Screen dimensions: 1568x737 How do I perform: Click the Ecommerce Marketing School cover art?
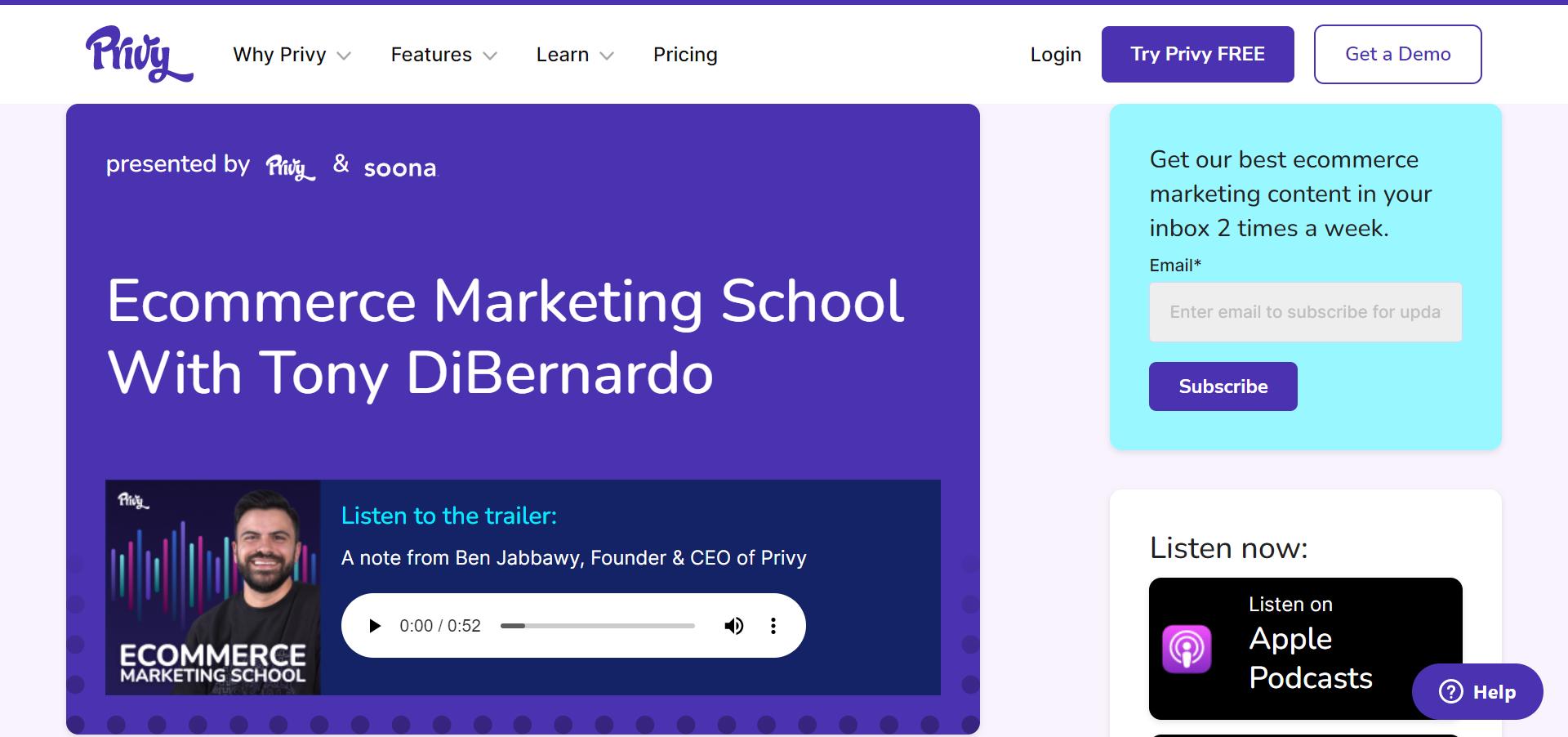pyautogui.click(x=213, y=587)
